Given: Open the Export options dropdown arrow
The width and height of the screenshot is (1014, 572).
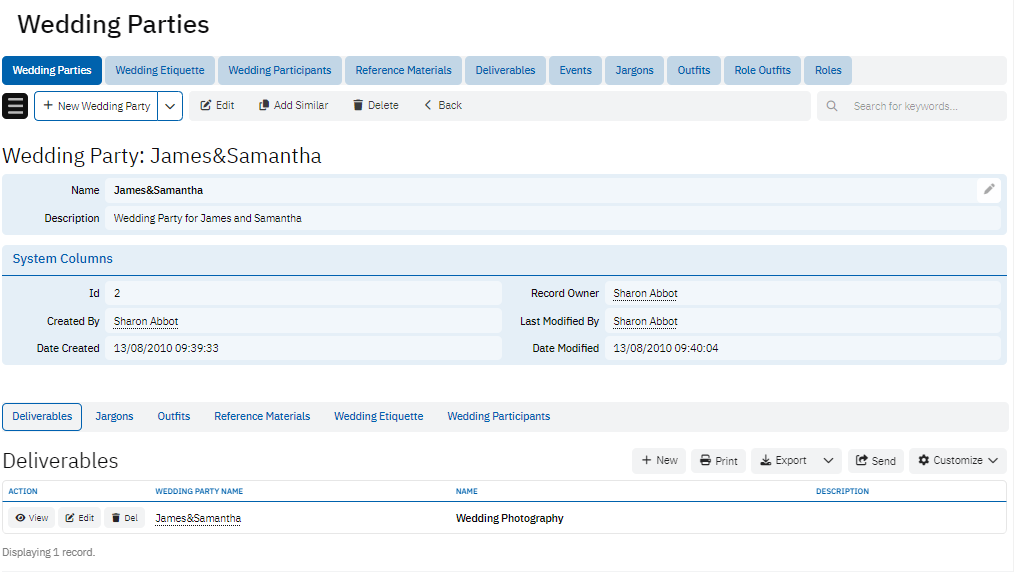Looking at the screenshot, I should click(828, 461).
